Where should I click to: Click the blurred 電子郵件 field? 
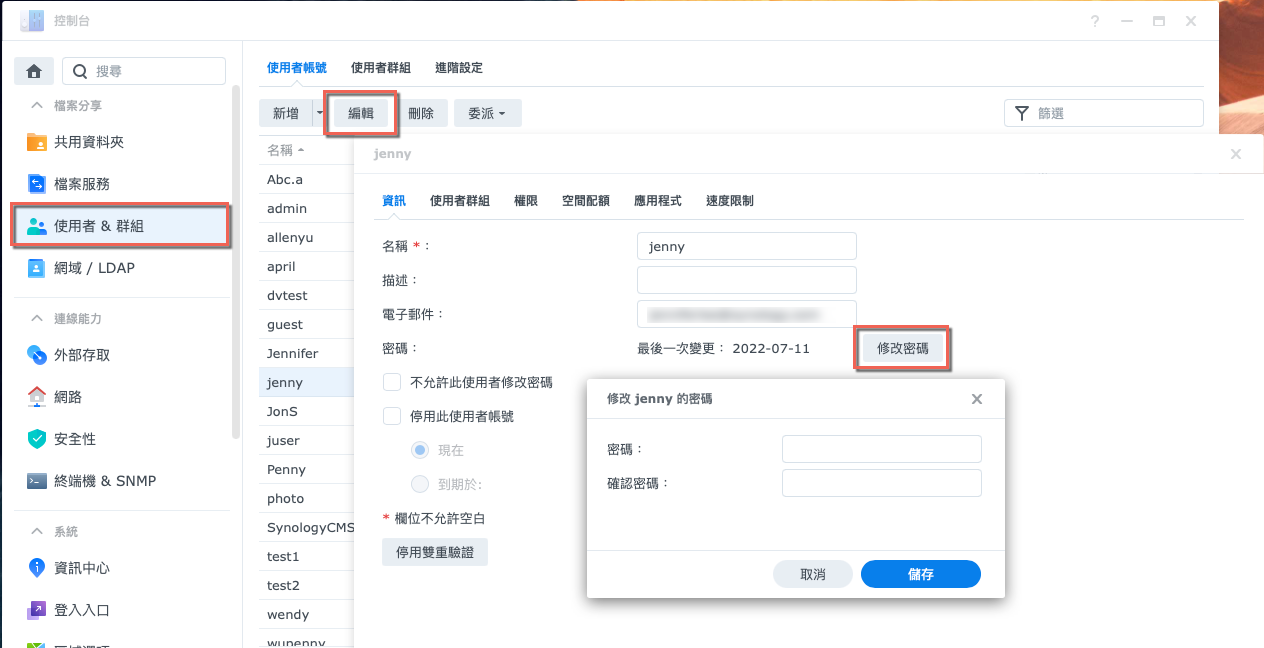747,314
